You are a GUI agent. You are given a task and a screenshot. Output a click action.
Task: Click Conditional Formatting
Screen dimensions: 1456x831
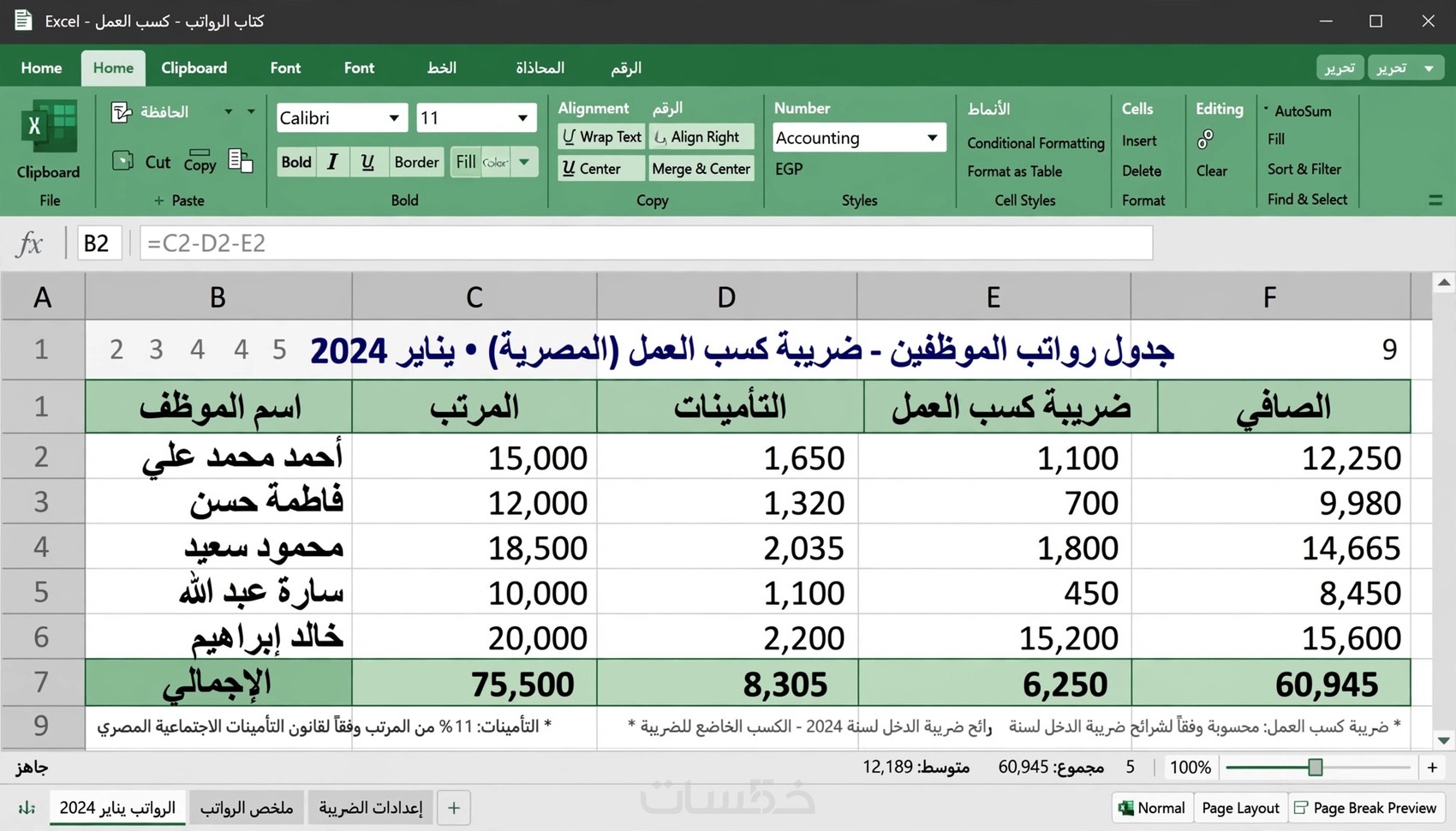click(1035, 143)
